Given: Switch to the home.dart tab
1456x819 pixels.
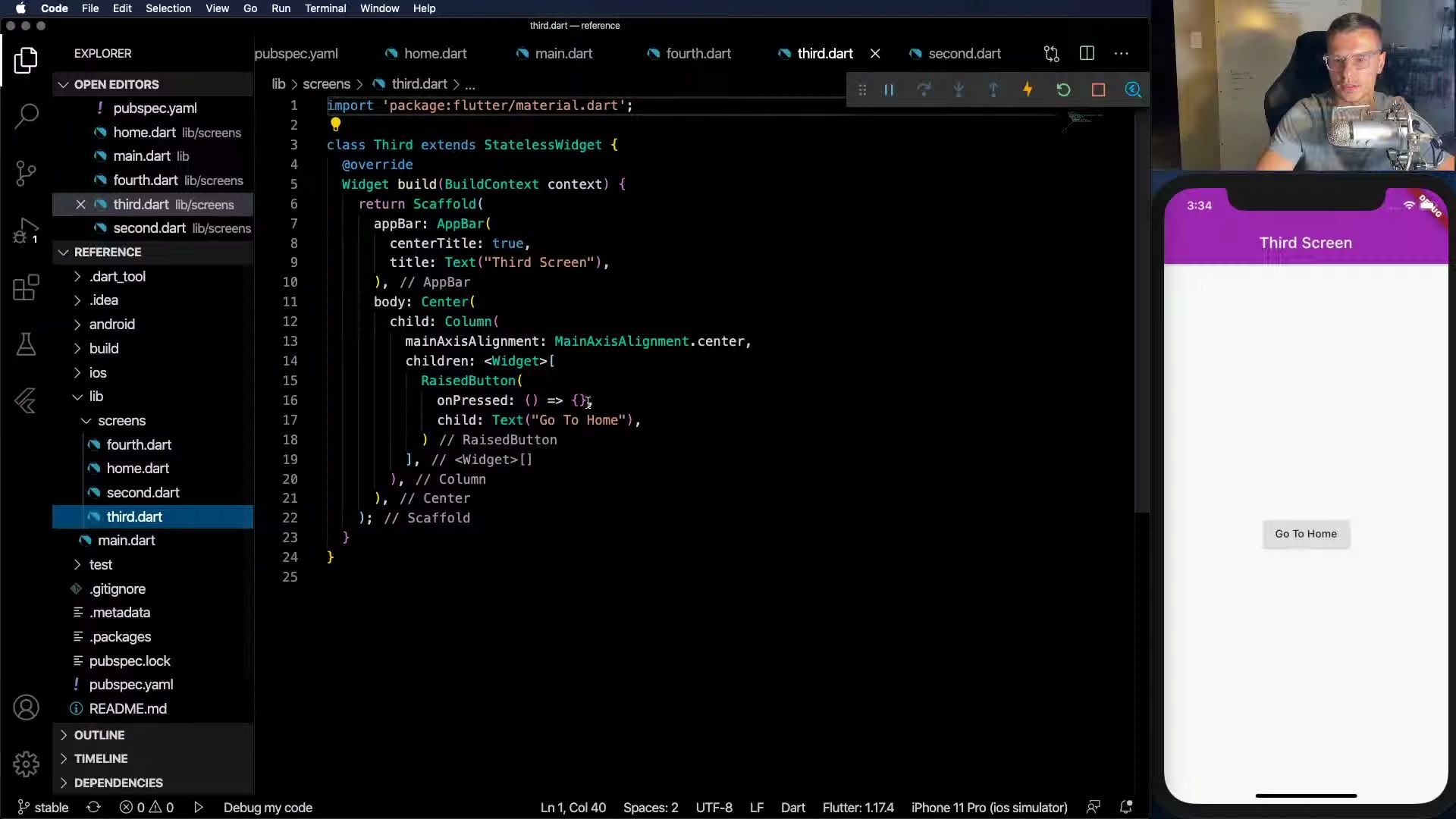Looking at the screenshot, I should coord(435,53).
